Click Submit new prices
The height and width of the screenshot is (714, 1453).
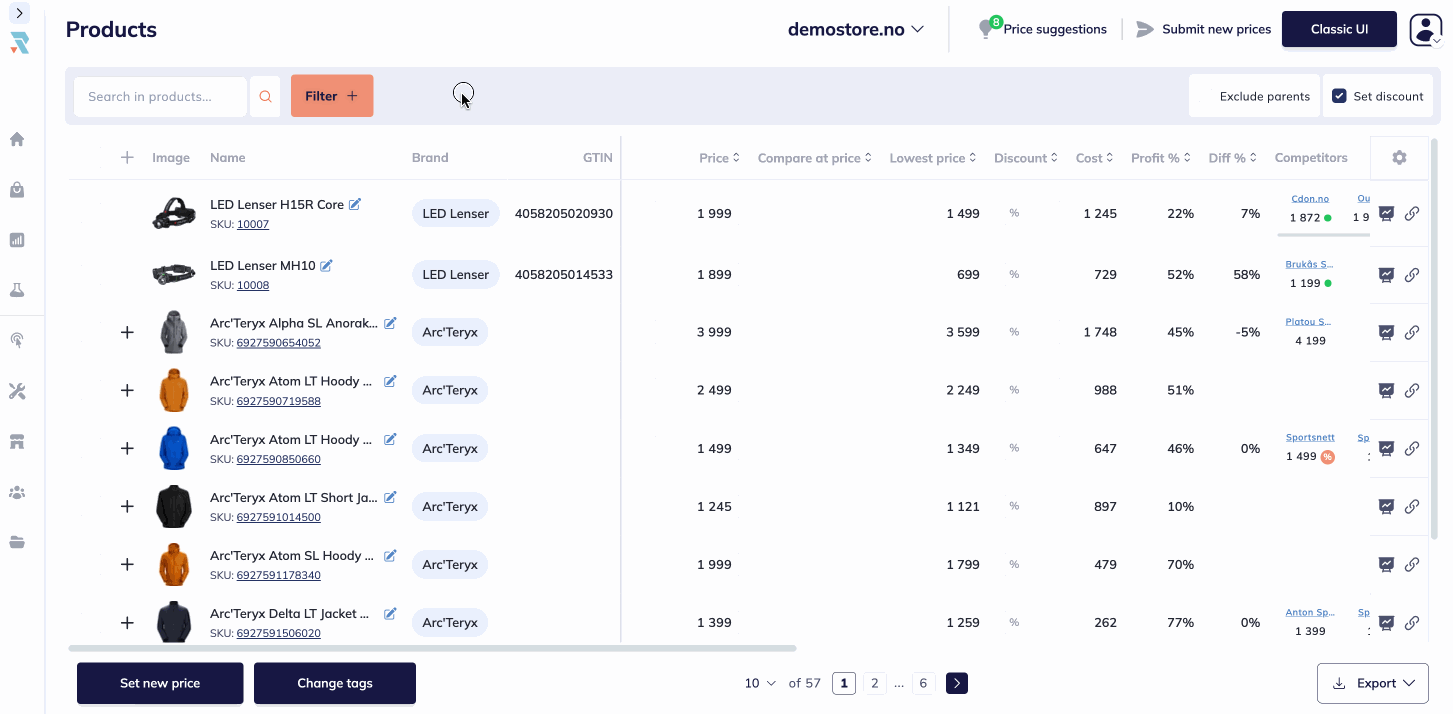click(1204, 29)
